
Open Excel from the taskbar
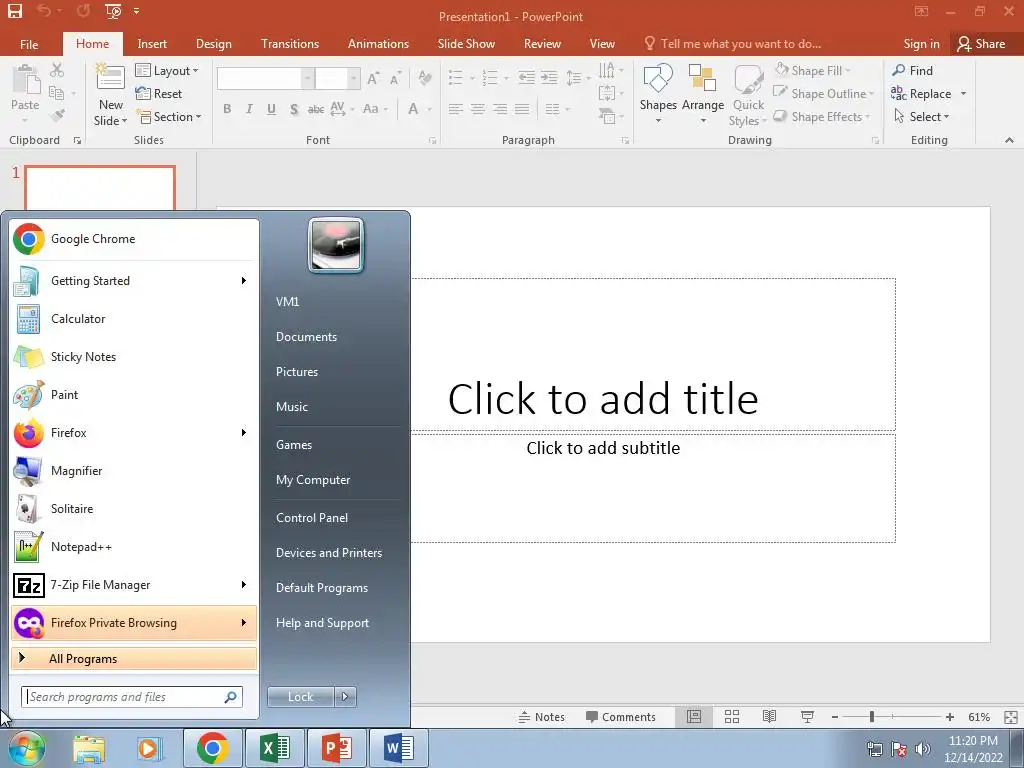(275, 748)
